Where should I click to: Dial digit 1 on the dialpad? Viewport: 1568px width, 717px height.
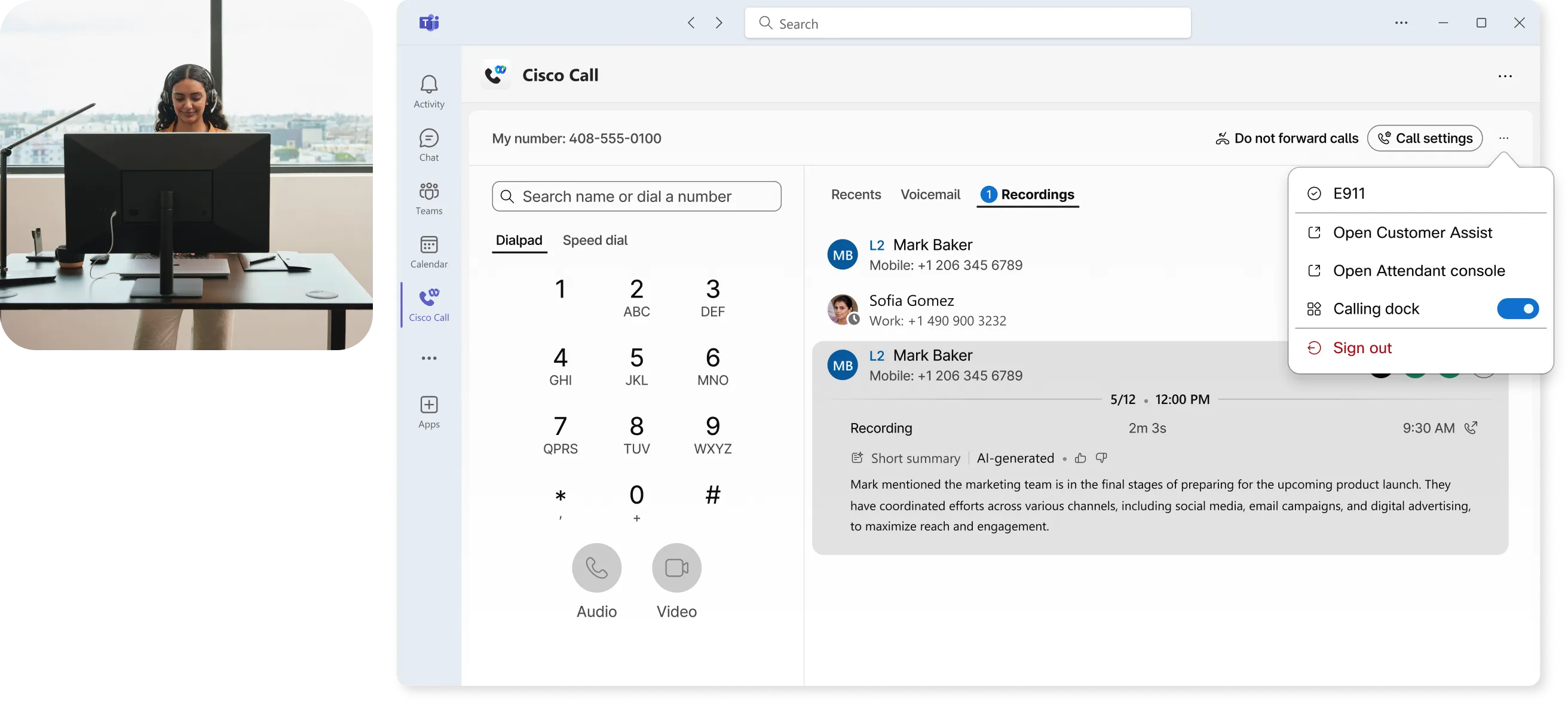pos(560,290)
